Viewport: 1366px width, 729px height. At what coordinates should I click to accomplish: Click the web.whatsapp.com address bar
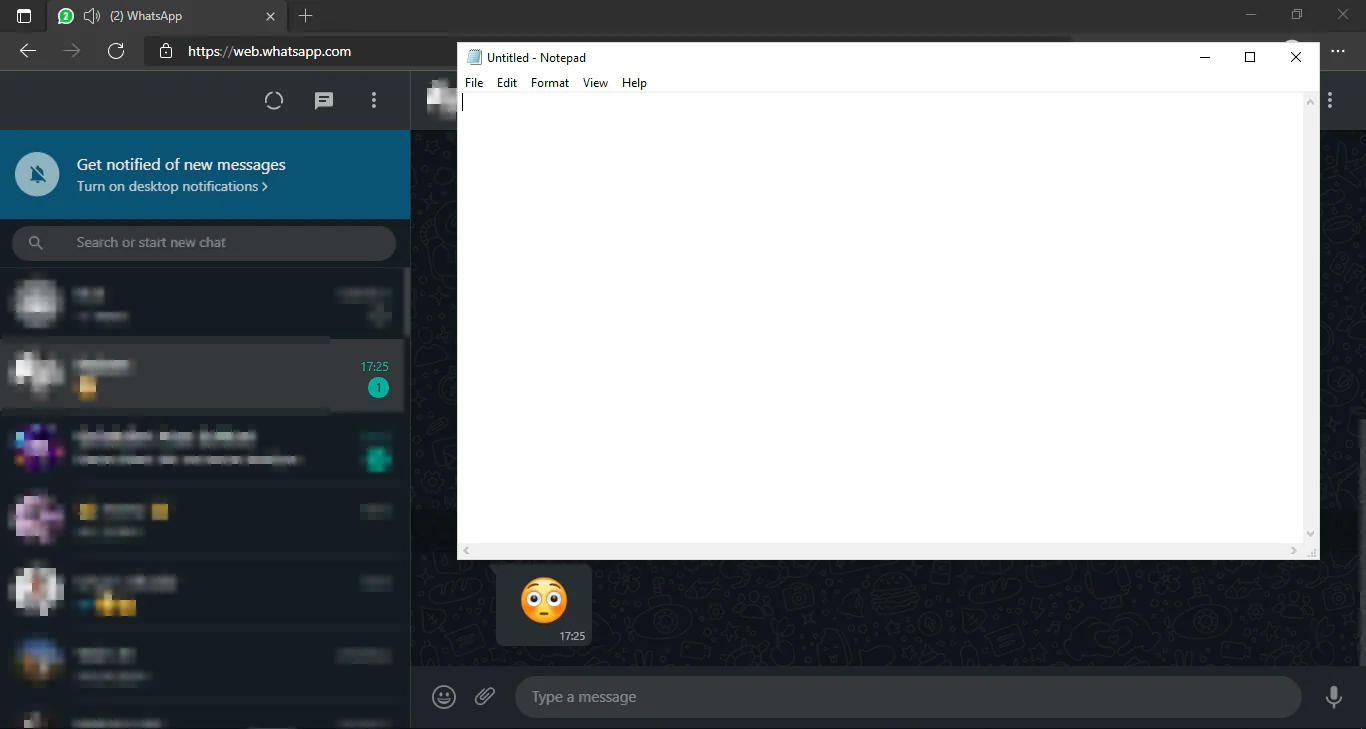269,51
